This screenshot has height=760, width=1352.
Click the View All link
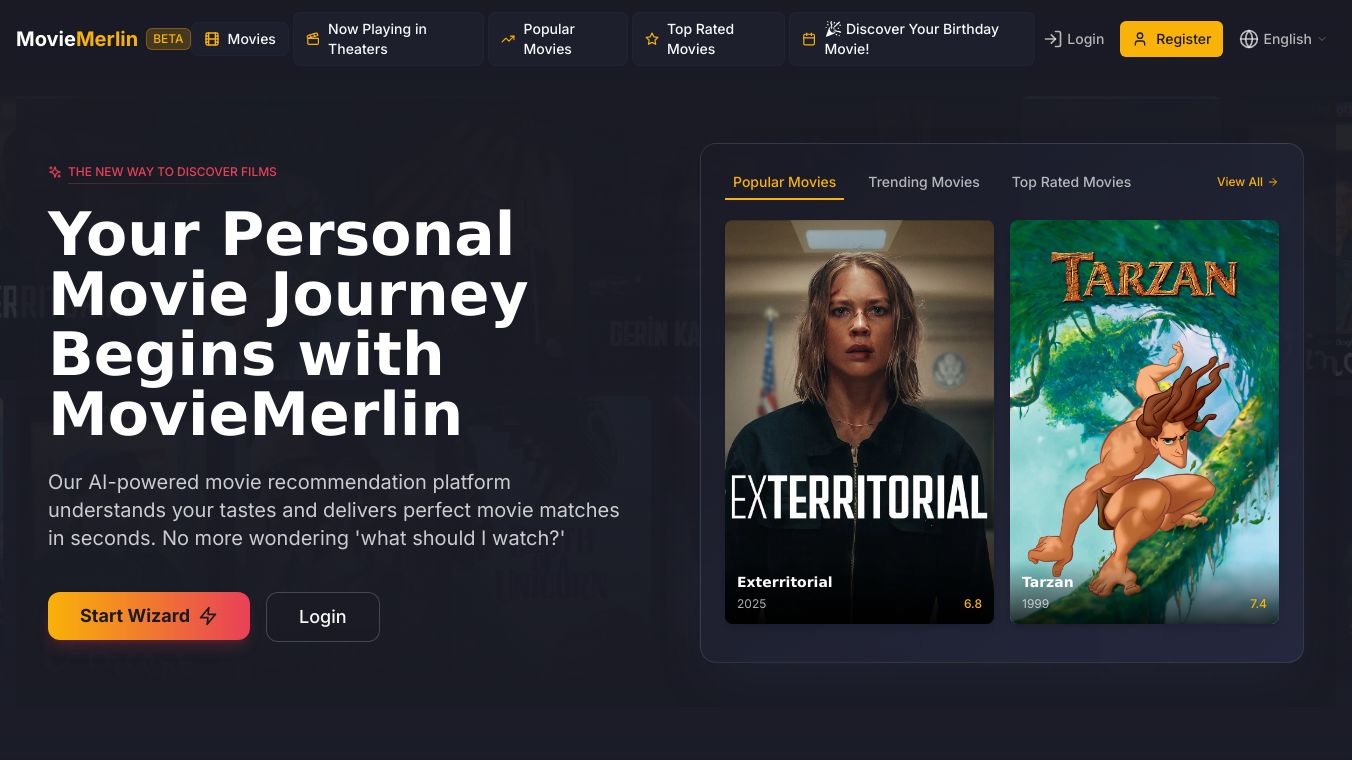pyautogui.click(x=1247, y=182)
